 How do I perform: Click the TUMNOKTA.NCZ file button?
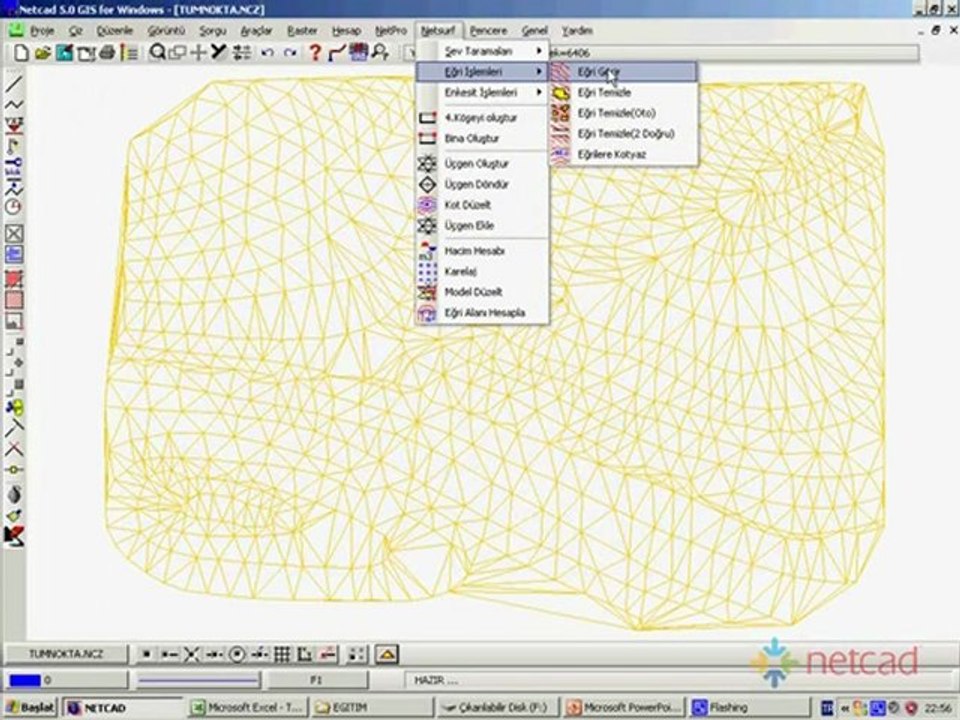coord(66,654)
